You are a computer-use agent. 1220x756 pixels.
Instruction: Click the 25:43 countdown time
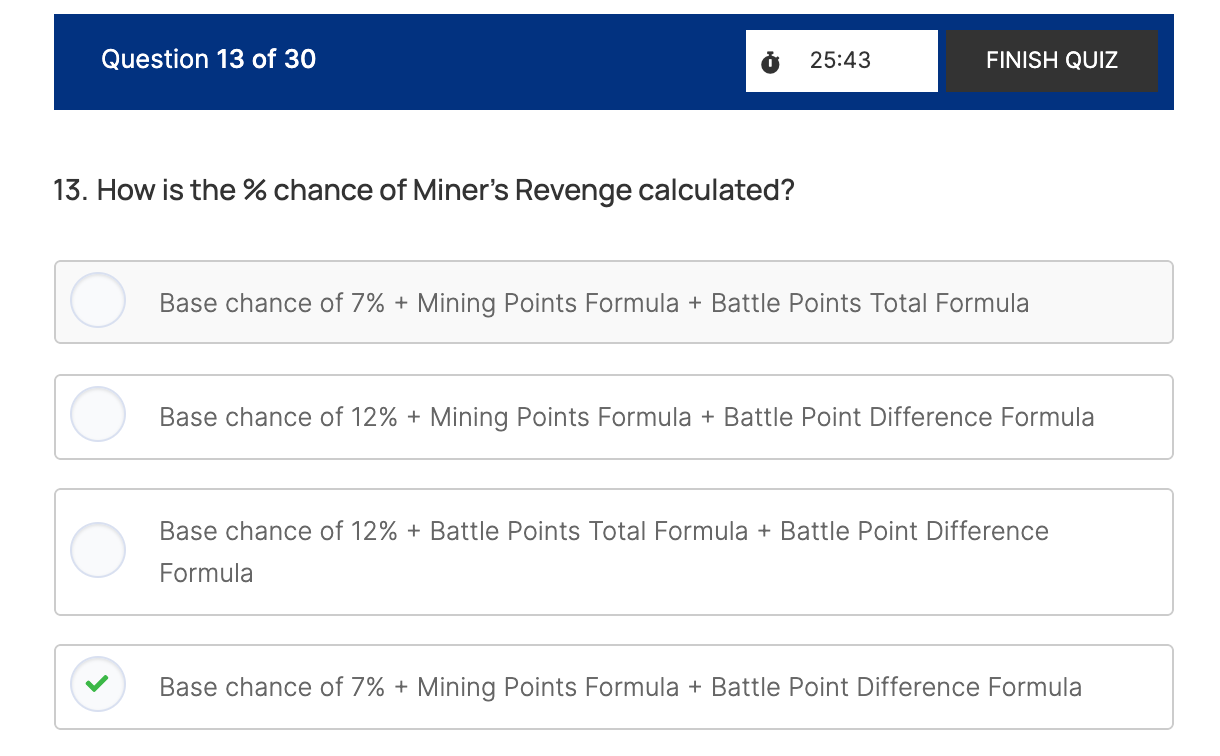tap(840, 61)
